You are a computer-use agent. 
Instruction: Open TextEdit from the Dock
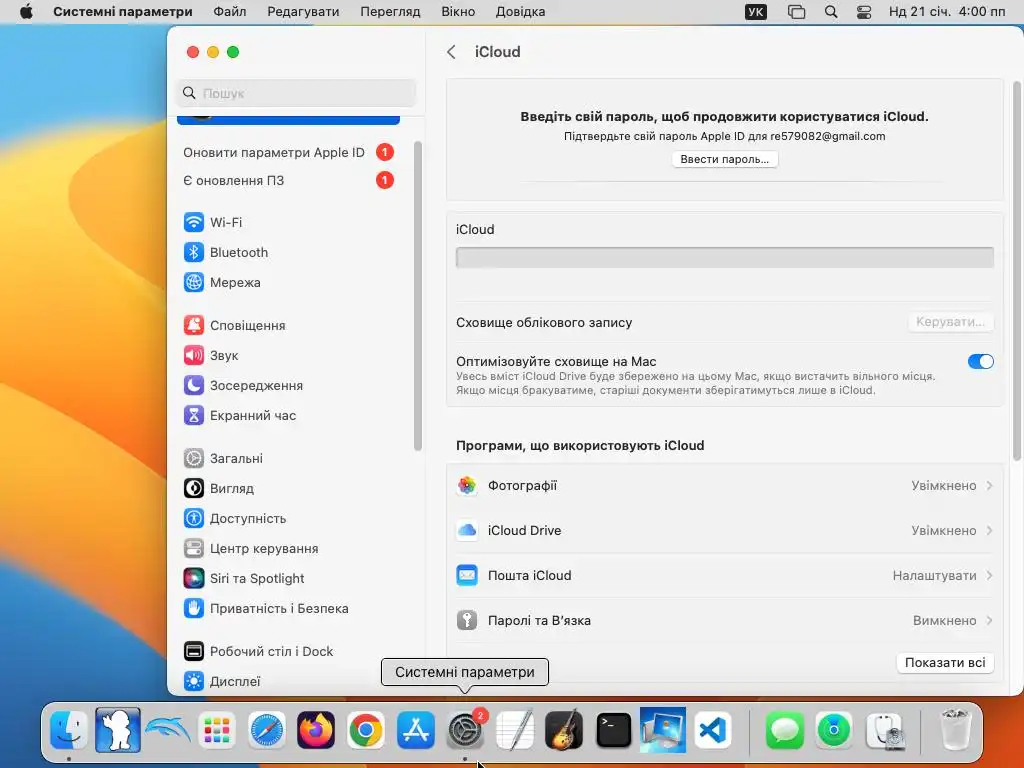pyautogui.click(x=515, y=729)
